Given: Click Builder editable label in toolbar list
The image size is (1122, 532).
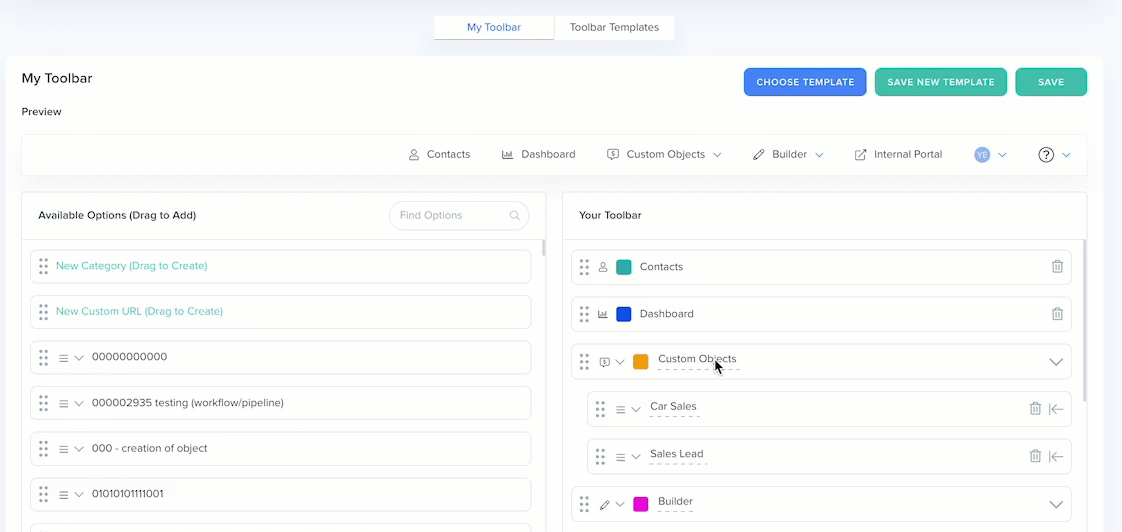Looking at the screenshot, I should (x=675, y=502).
